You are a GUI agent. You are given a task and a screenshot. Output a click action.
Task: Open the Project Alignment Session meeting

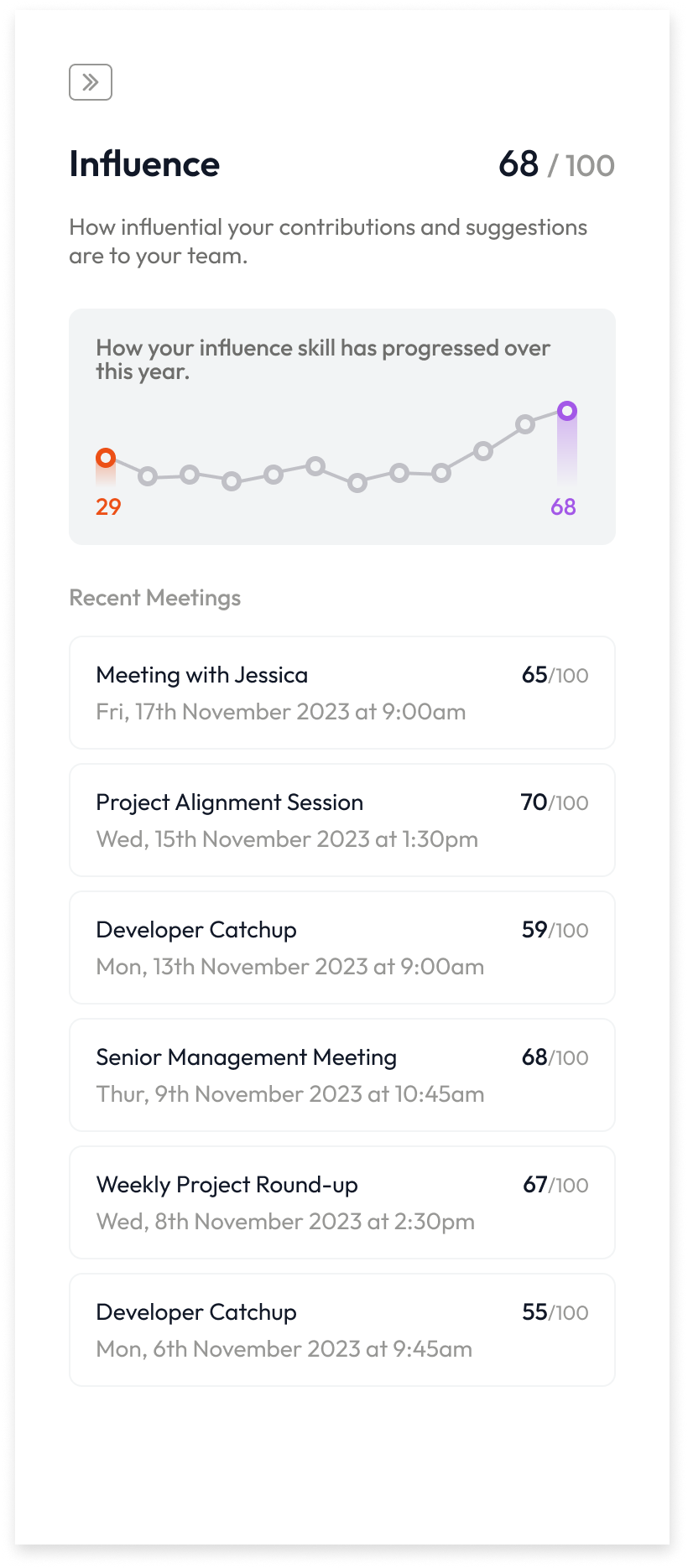click(341, 820)
